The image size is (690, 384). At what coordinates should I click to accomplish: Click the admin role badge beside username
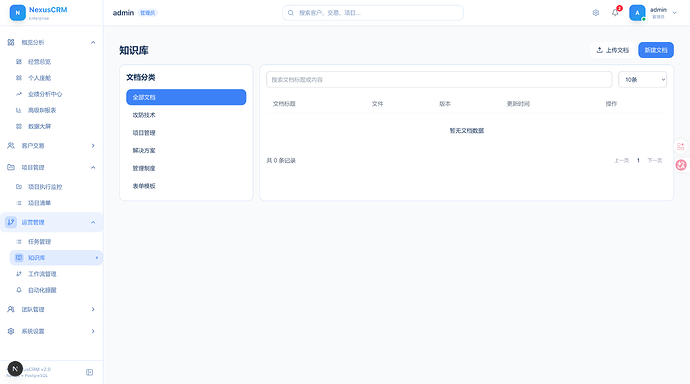click(147, 13)
